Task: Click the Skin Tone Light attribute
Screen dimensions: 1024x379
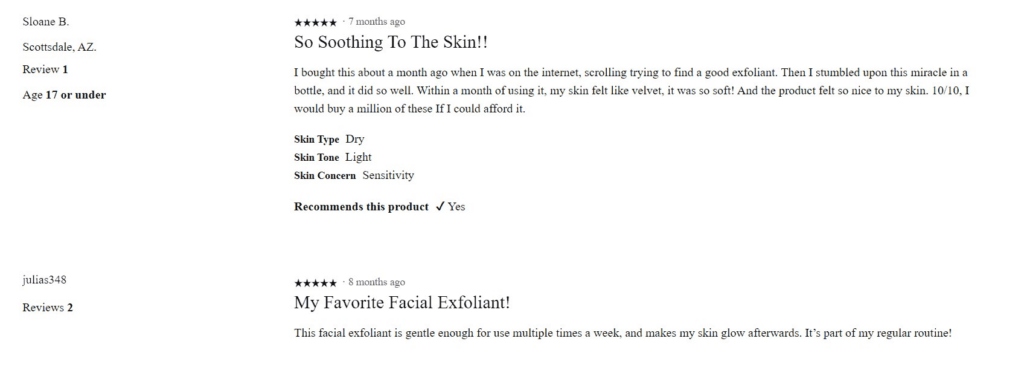Action: [x=332, y=157]
